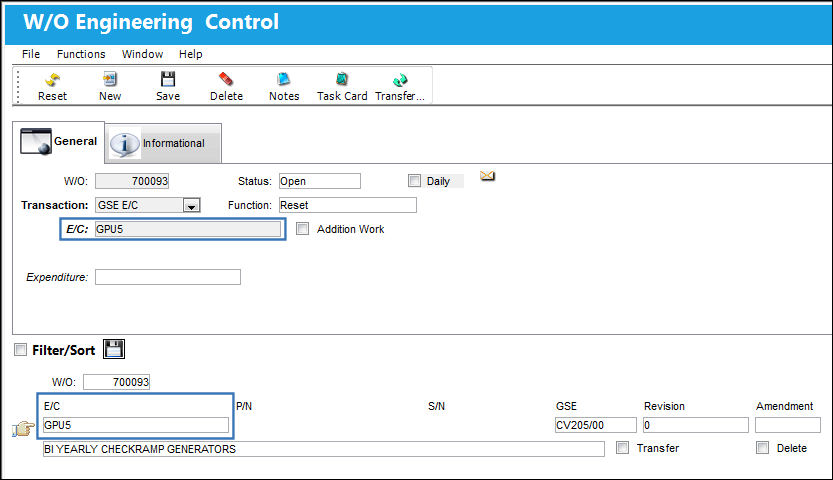
Task: Open the File menu
Action: pyautogui.click(x=31, y=54)
